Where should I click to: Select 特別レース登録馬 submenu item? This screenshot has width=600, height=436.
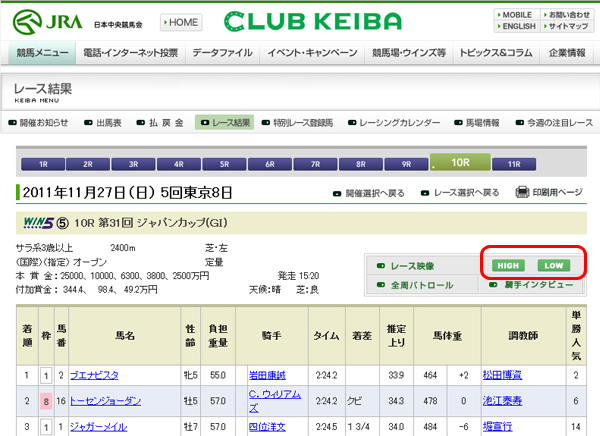[x=297, y=123]
